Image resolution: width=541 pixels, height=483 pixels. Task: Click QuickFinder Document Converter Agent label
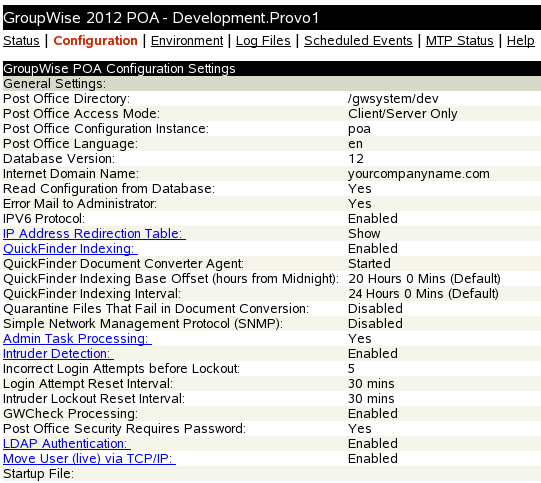[x=123, y=264]
